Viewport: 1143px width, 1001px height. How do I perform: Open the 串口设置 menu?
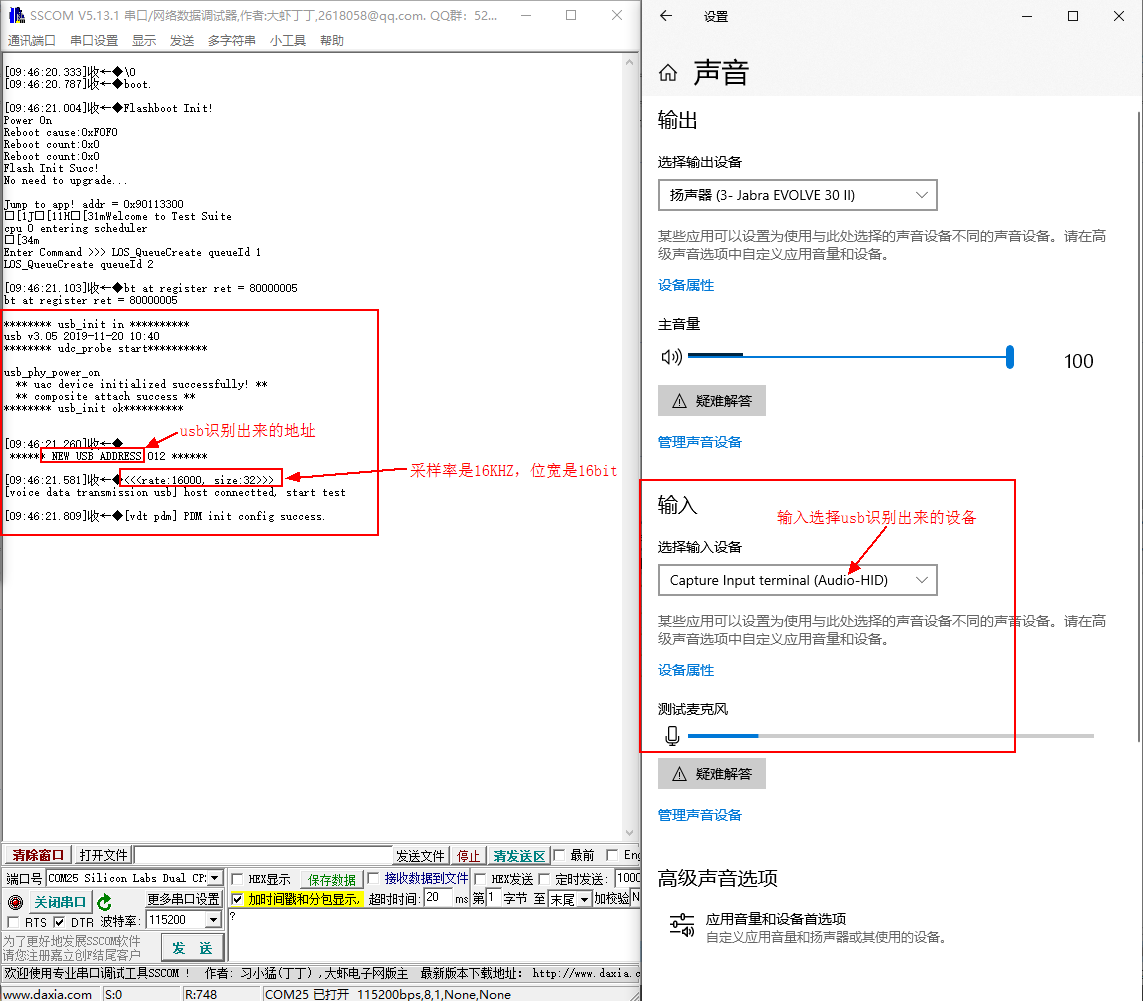point(94,41)
